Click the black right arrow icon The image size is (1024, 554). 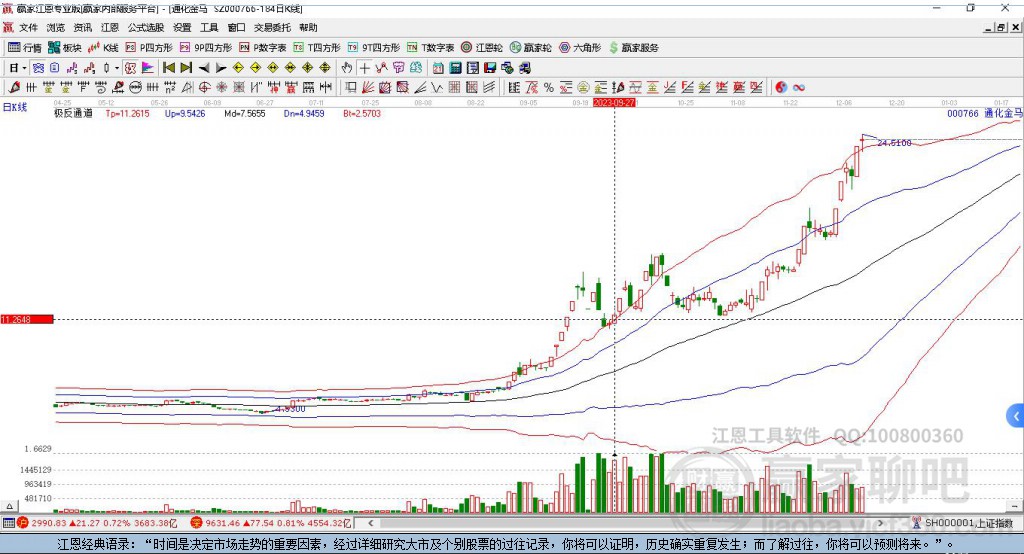click(221, 68)
